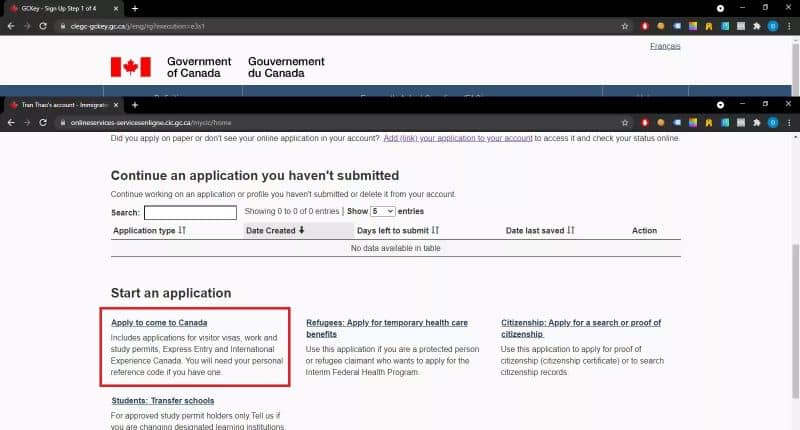Open profile avatar in Immigration account window
The height and width of the screenshot is (430, 800).
tap(773, 122)
